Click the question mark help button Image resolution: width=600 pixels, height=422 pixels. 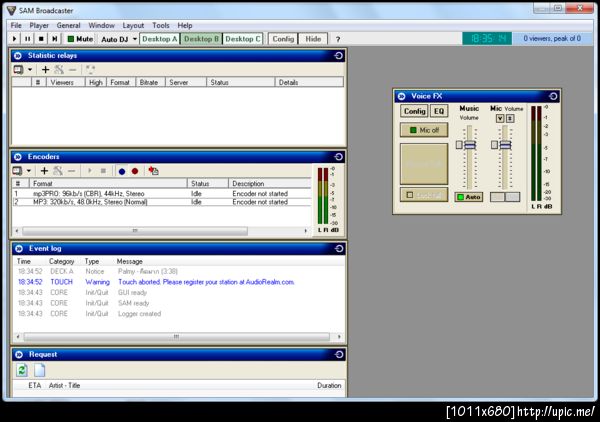[x=338, y=39]
